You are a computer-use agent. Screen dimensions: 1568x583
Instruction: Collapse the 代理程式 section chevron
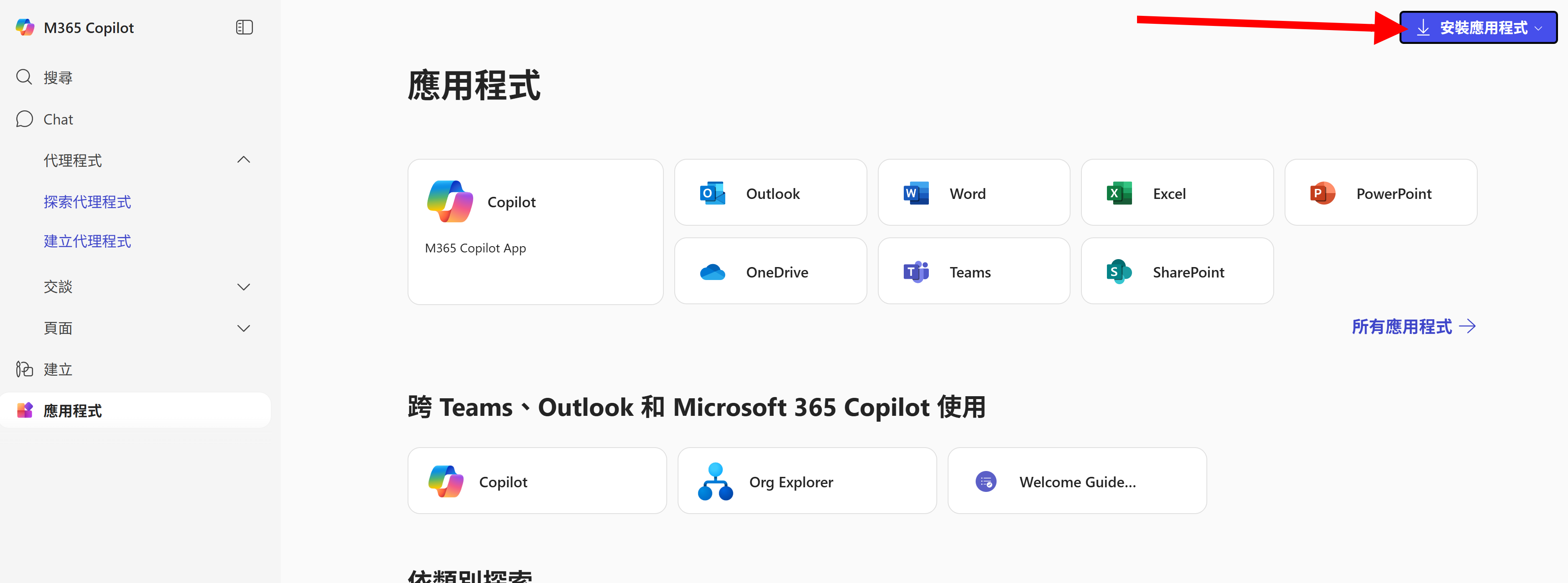[243, 160]
